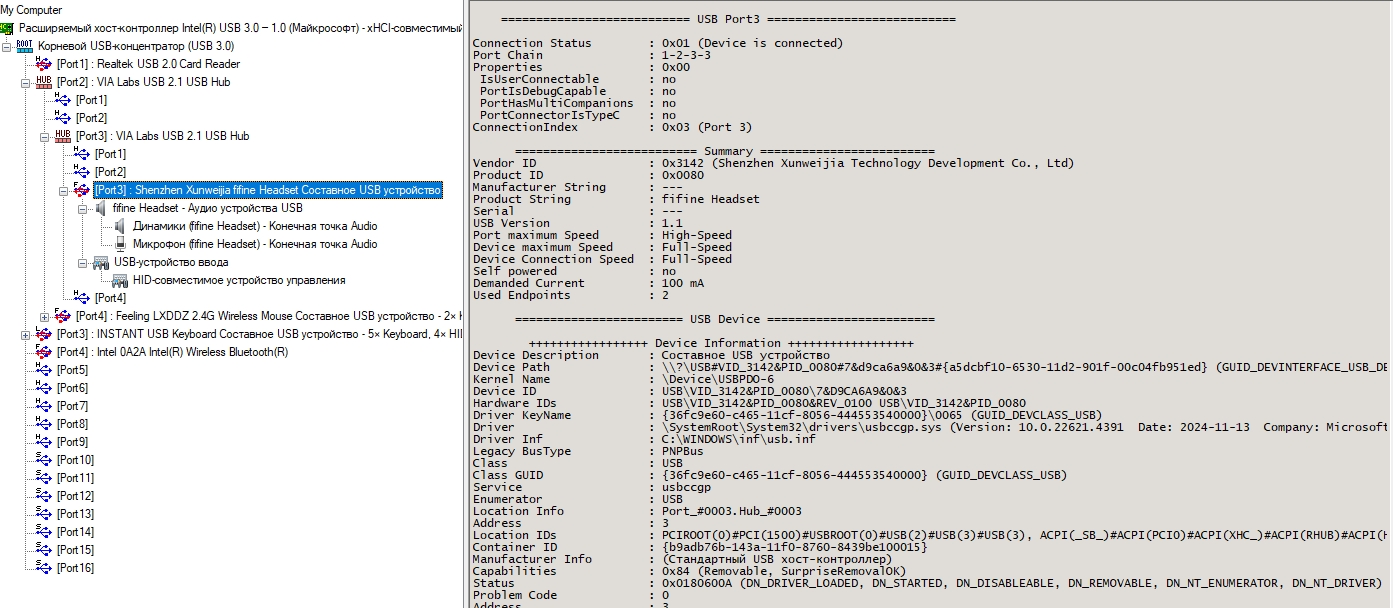
Task: Click the USB icon beside INSTANT USB Keyboard
Action: coord(44,334)
